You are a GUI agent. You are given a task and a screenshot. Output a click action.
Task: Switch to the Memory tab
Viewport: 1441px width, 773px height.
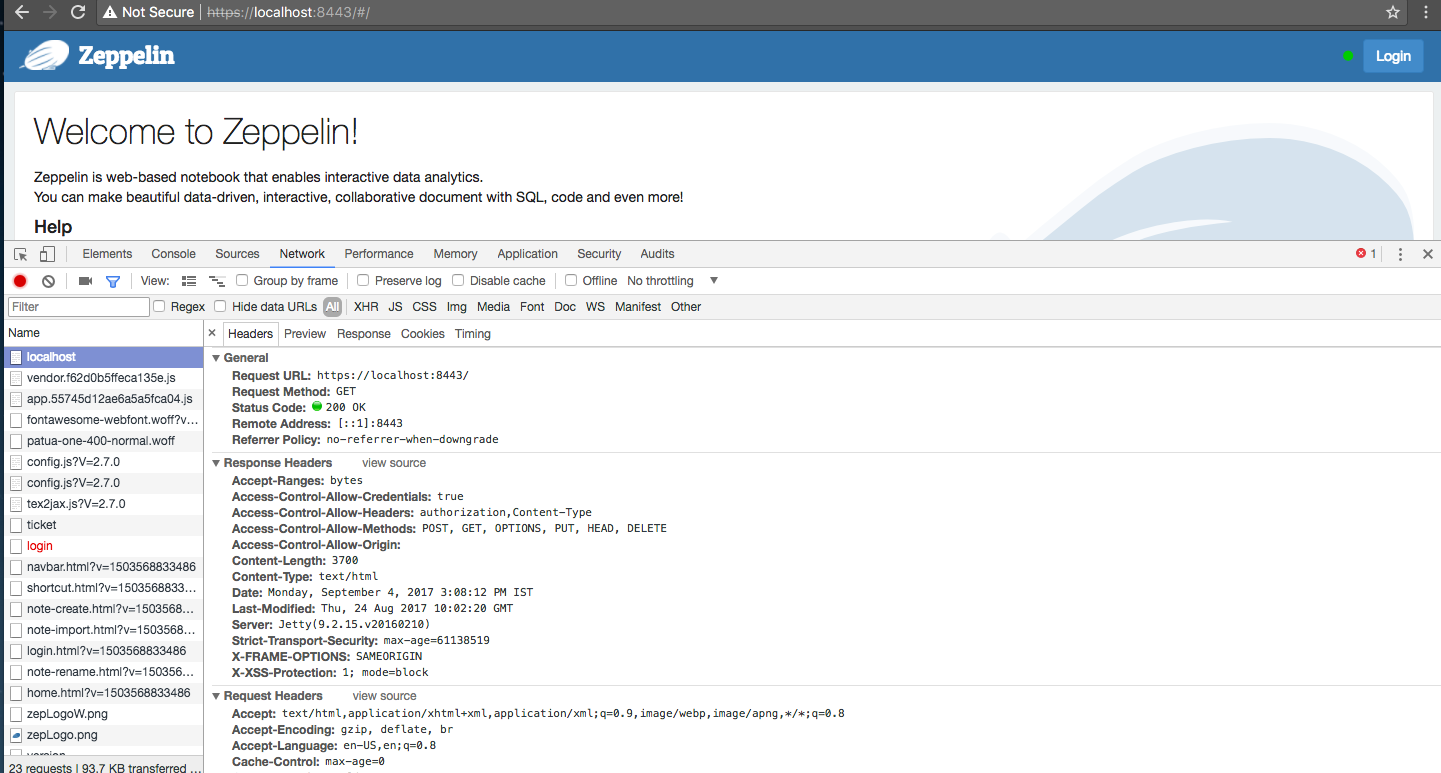coord(455,254)
